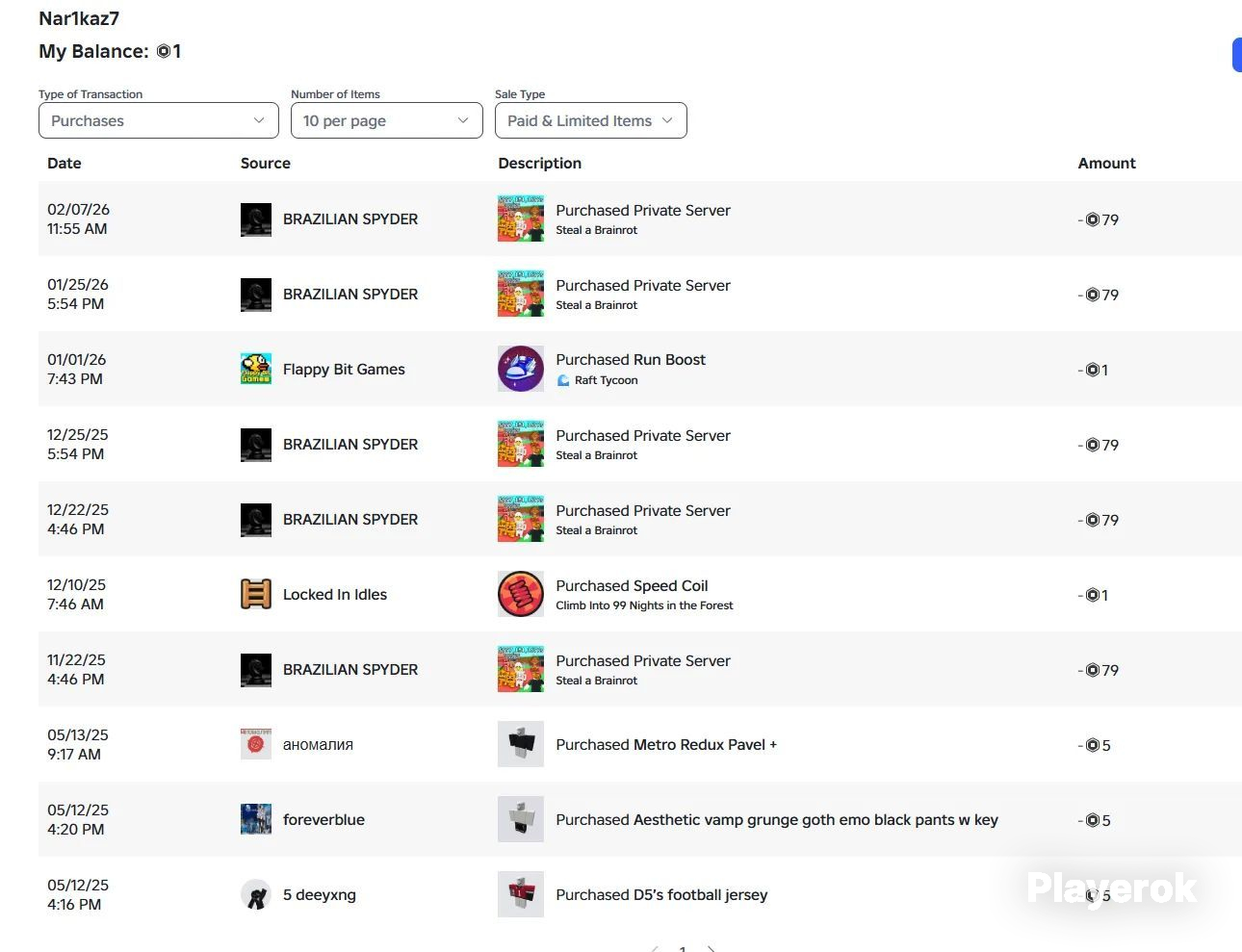Click the Source column header
Viewport: 1242px width, 952px height.
pyautogui.click(x=266, y=164)
